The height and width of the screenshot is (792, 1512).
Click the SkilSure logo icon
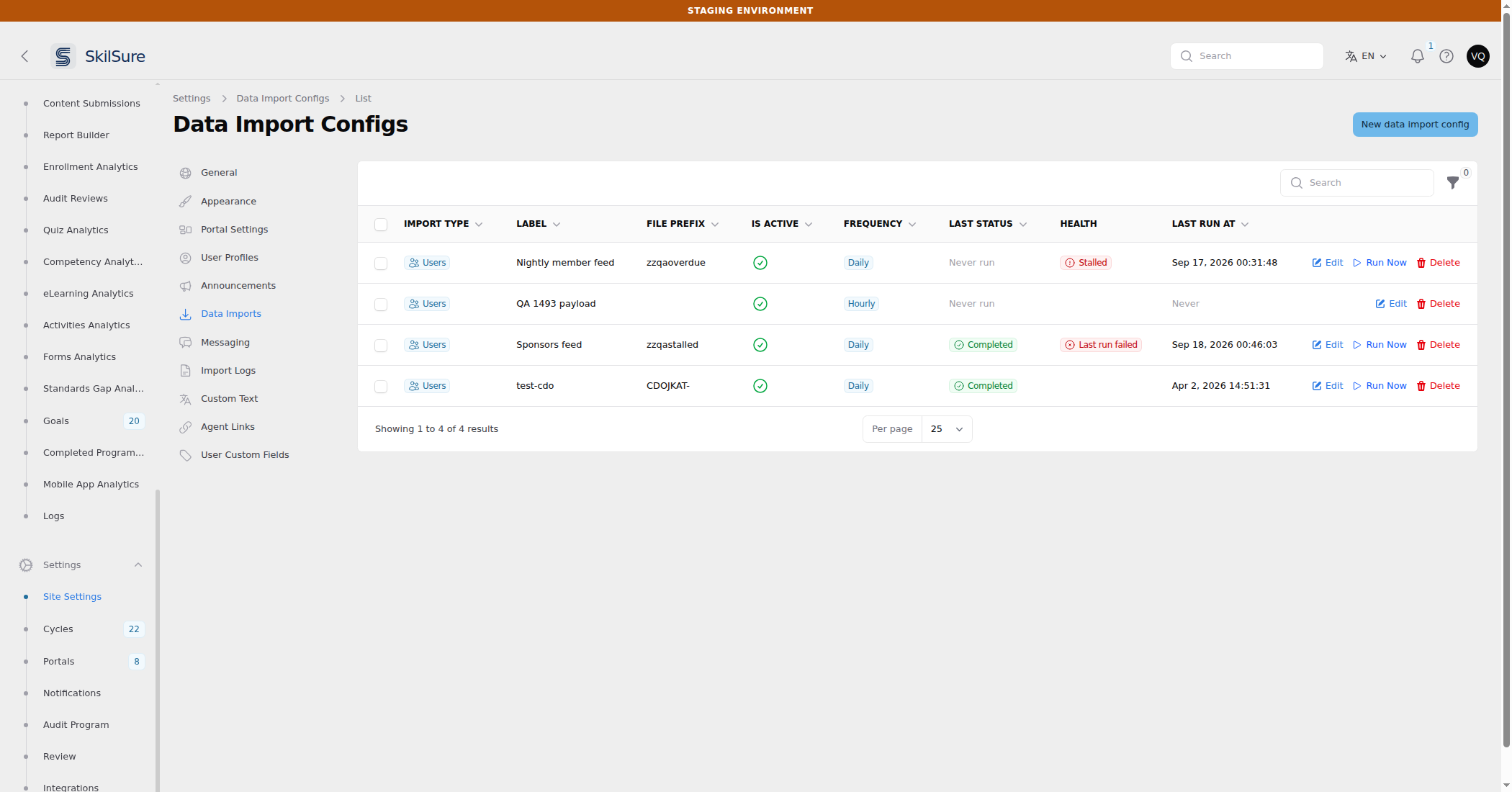point(63,56)
